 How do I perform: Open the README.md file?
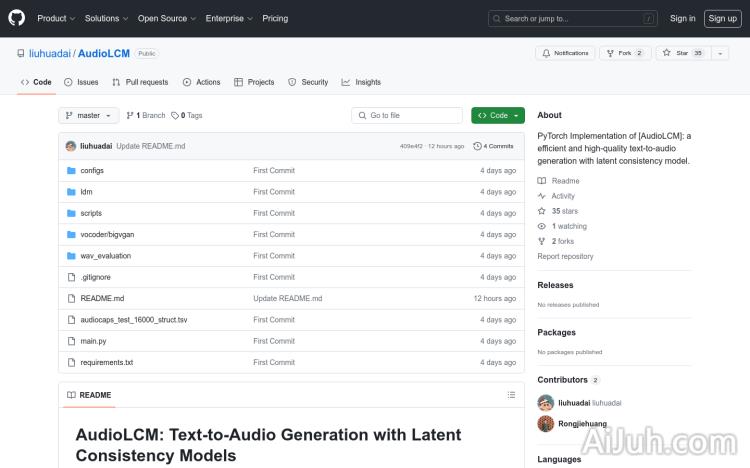pos(102,298)
